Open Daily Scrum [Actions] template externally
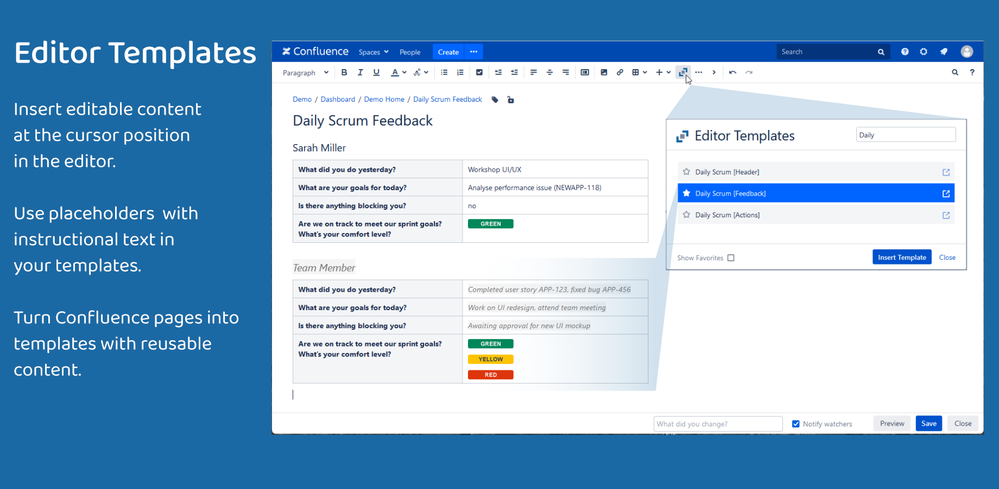 (x=946, y=215)
